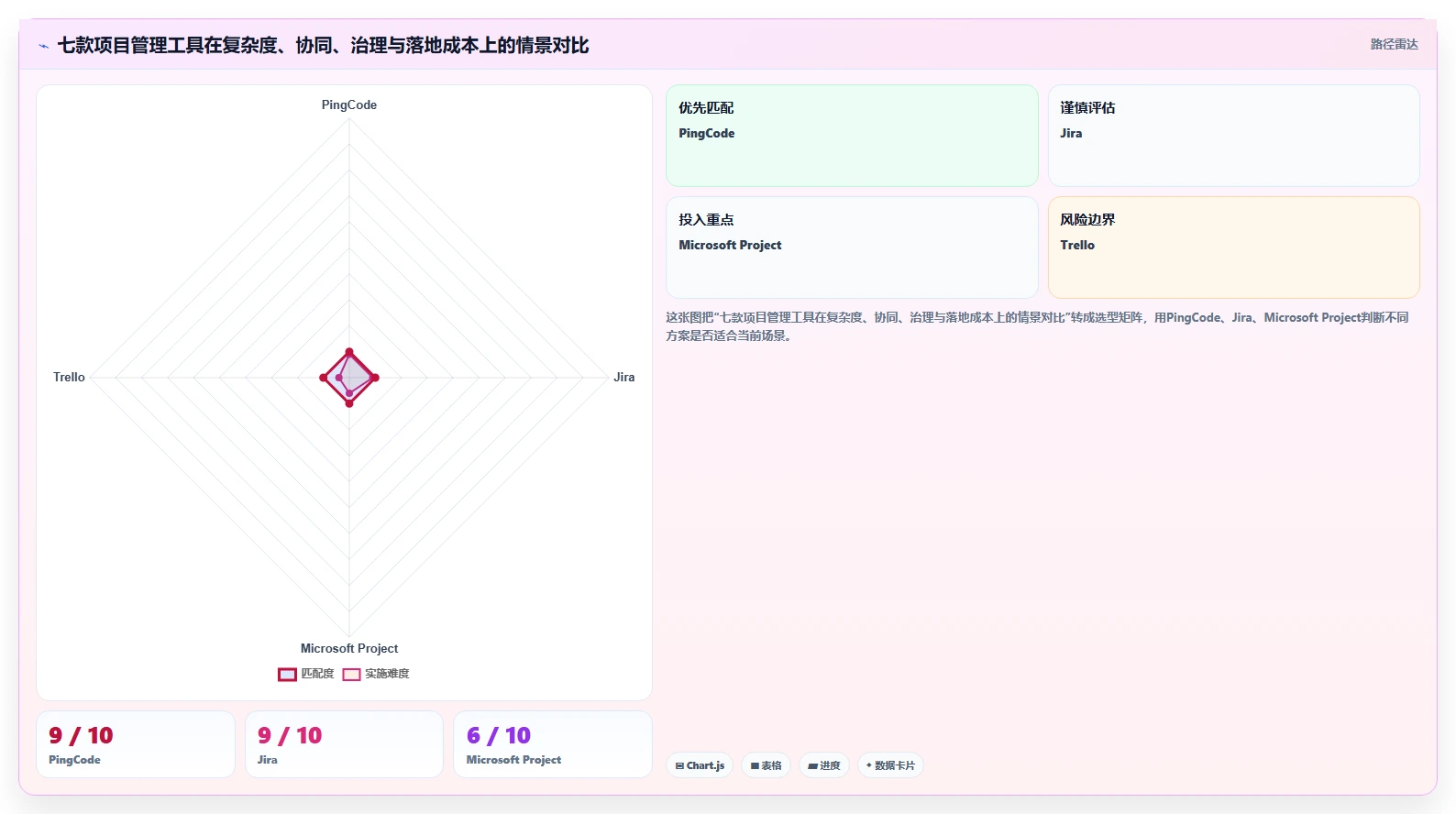Click the left Trello data point on radar
The width and height of the screenshot is (1456, 814).
point(324,378)
